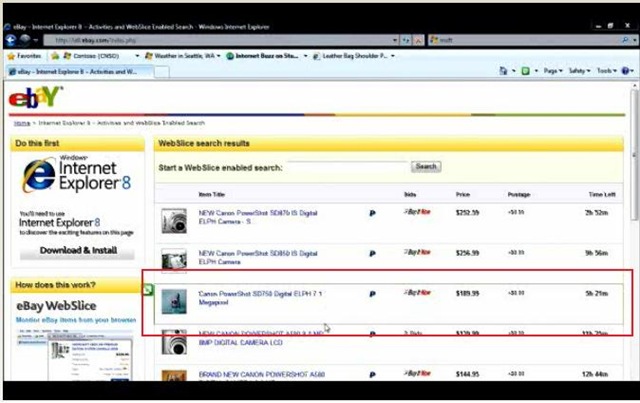Open the address bar history dropdown arrow
The width and height of the screenshot is (640, 403).
[395, 40]
